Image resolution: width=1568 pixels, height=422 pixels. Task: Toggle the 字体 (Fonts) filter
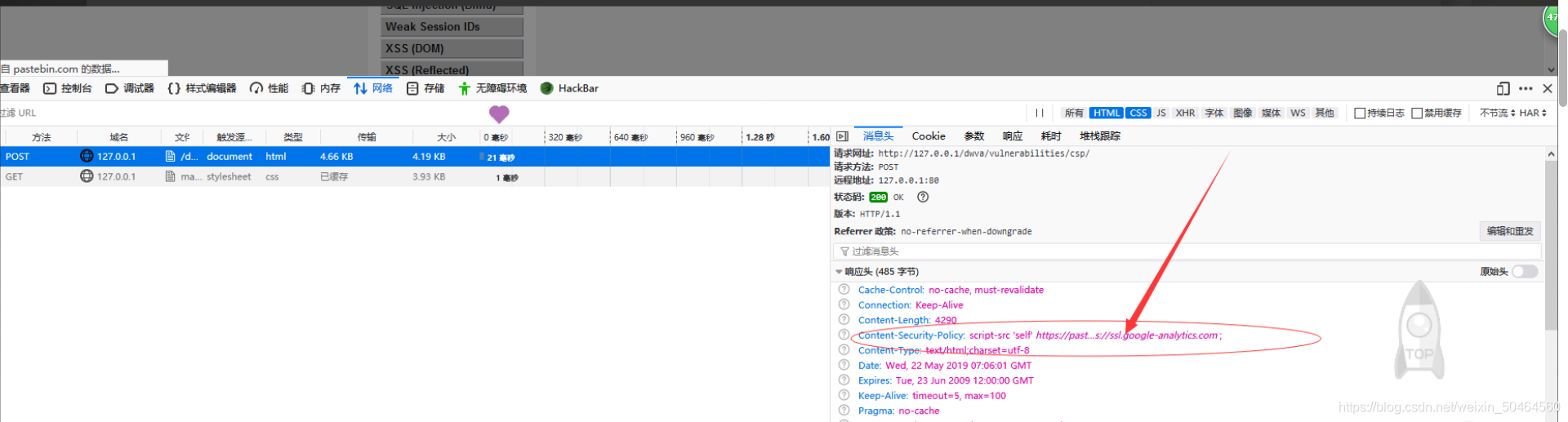pos(1214,113)
